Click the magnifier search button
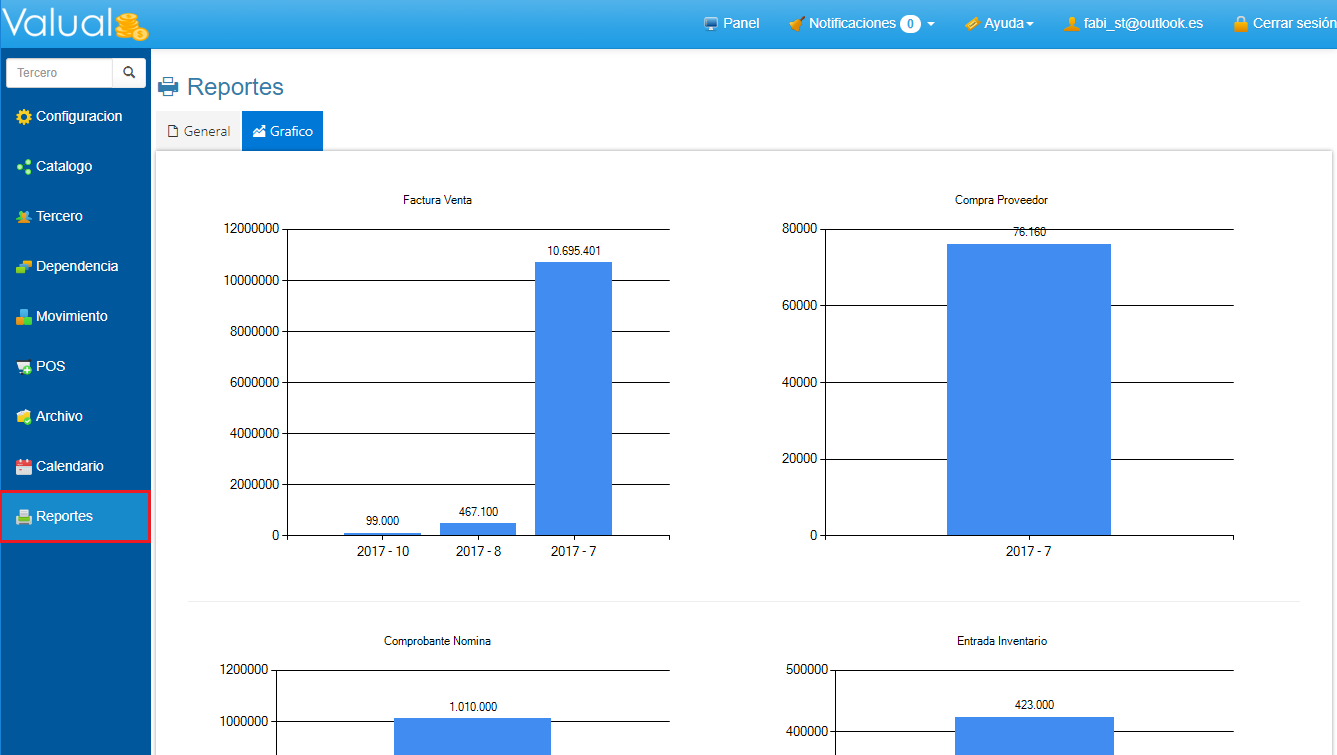The image size is (1337, 755). click(x=129, y=73)
